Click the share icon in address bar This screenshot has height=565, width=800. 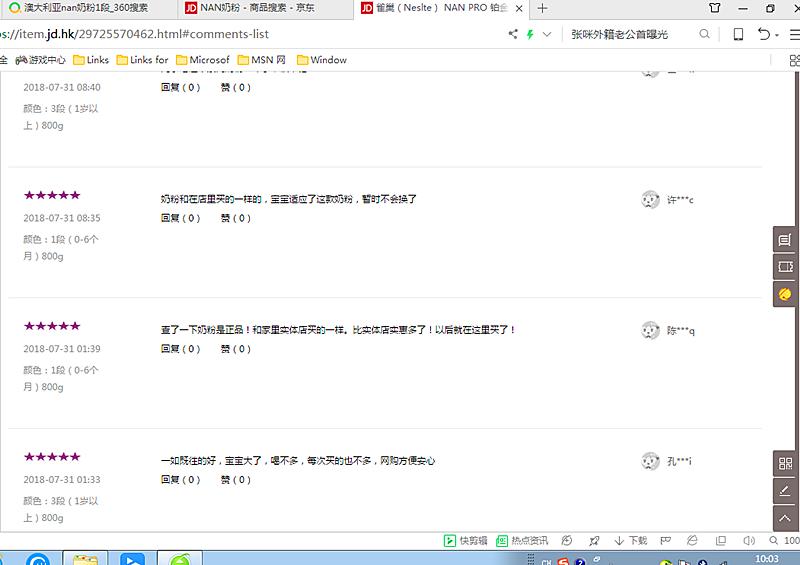[x=513, y=34]
